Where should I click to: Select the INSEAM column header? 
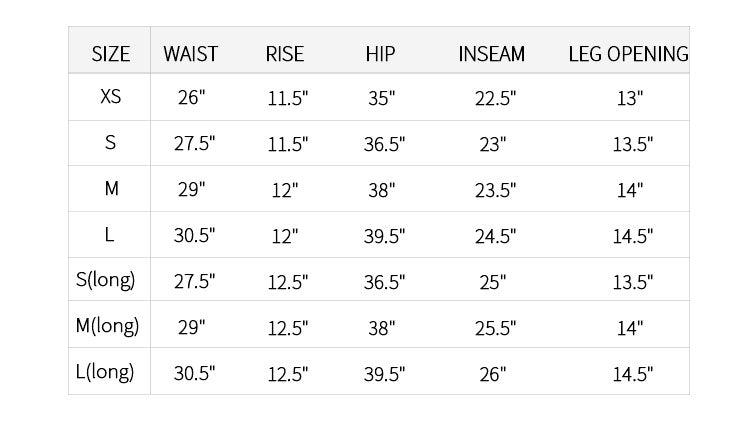click(x=491, y=54)
